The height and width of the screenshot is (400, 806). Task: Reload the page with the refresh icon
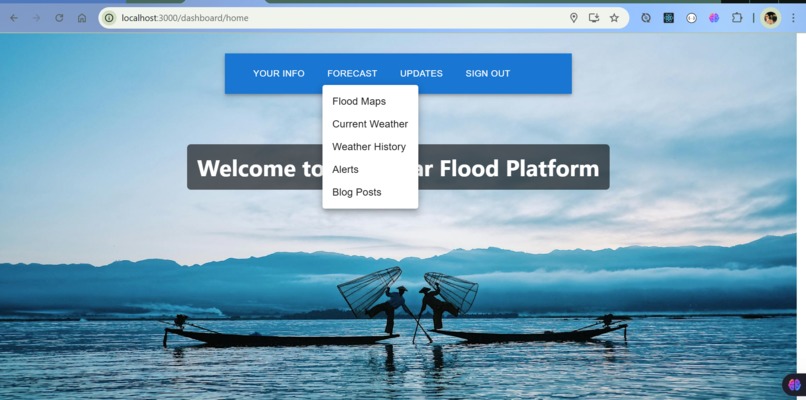click(59, 18)
